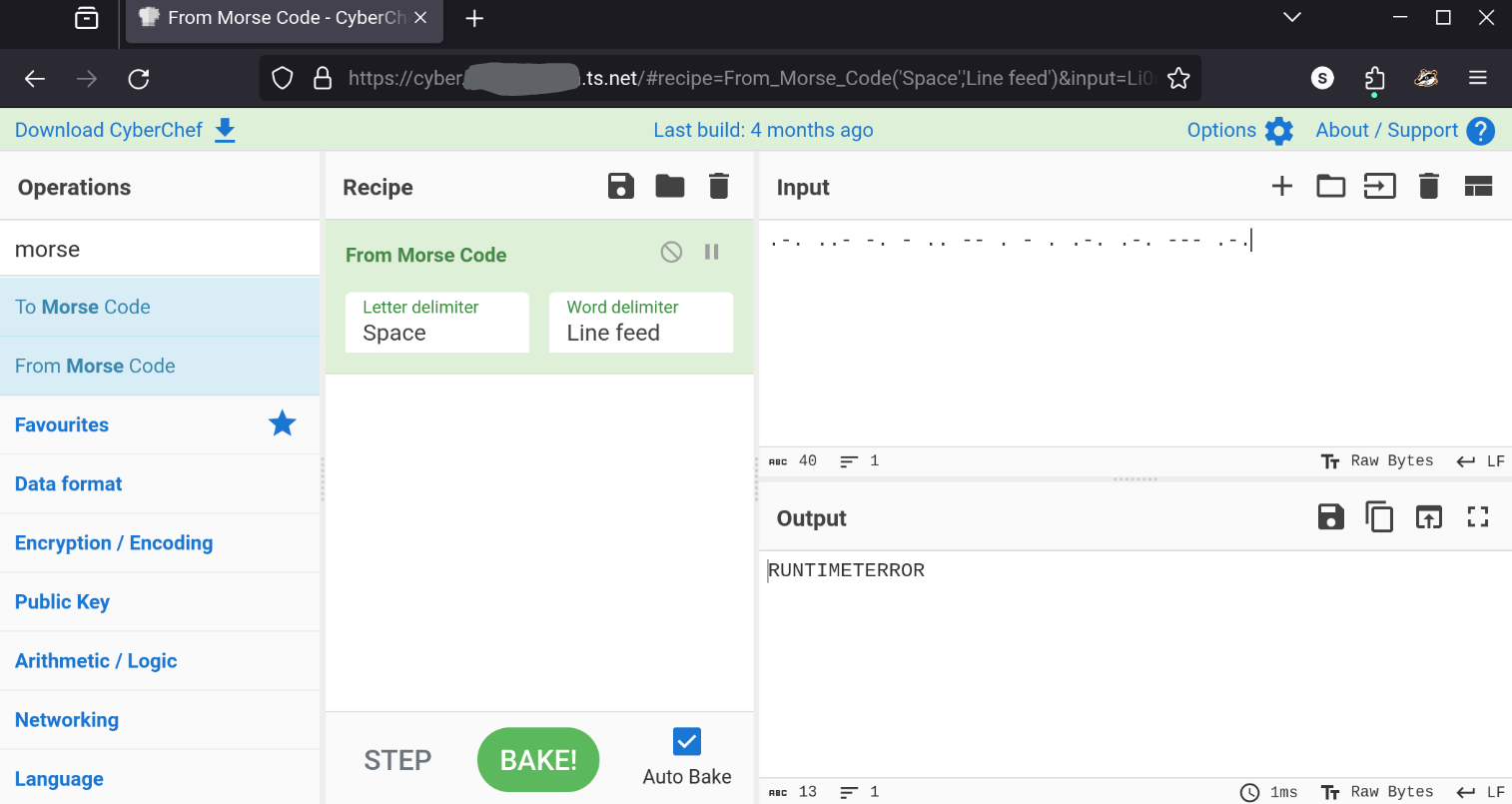Click the browser back button
Screen dimensions: 1512x804
point(35,79)
